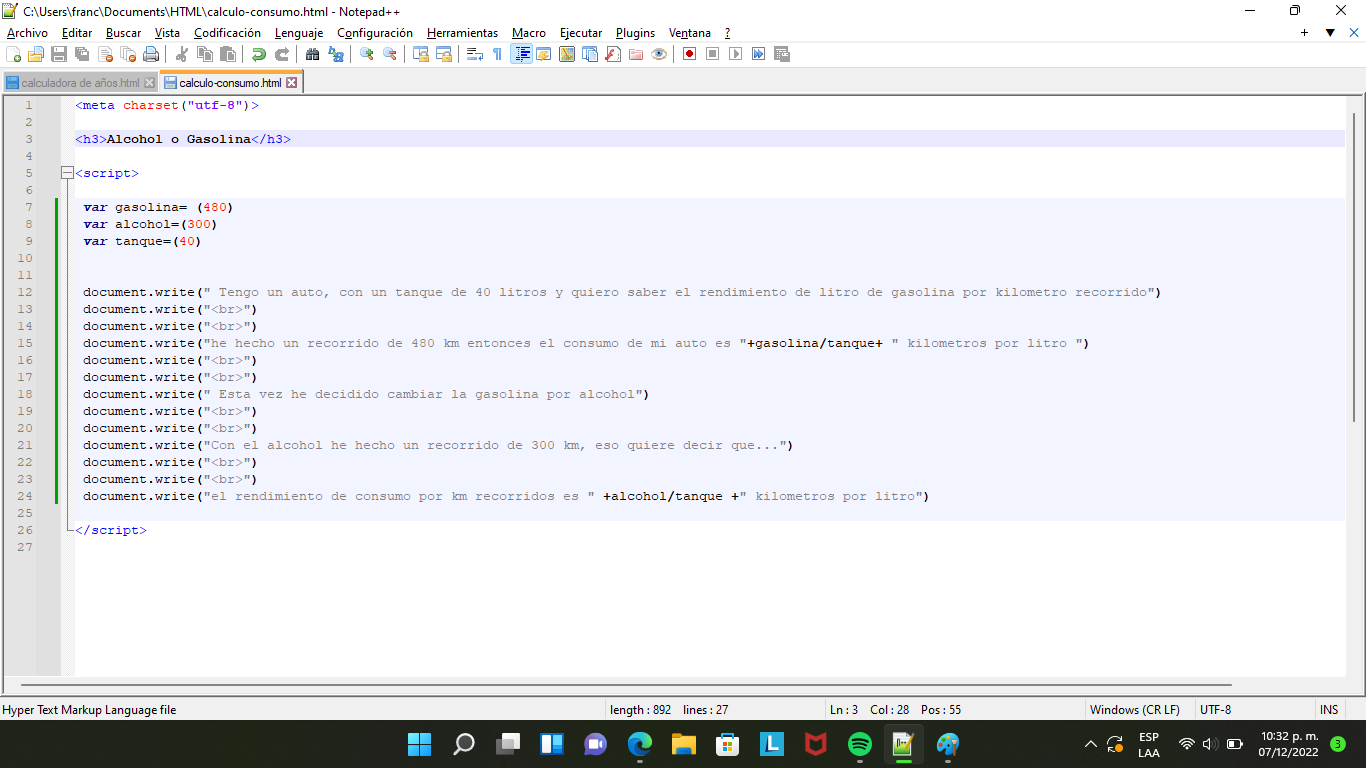Image resolution: width=1366 pixels, height=768 pixels.
Task: Open the ESP LAA input language switcher
Action: tap(1149, 744)
